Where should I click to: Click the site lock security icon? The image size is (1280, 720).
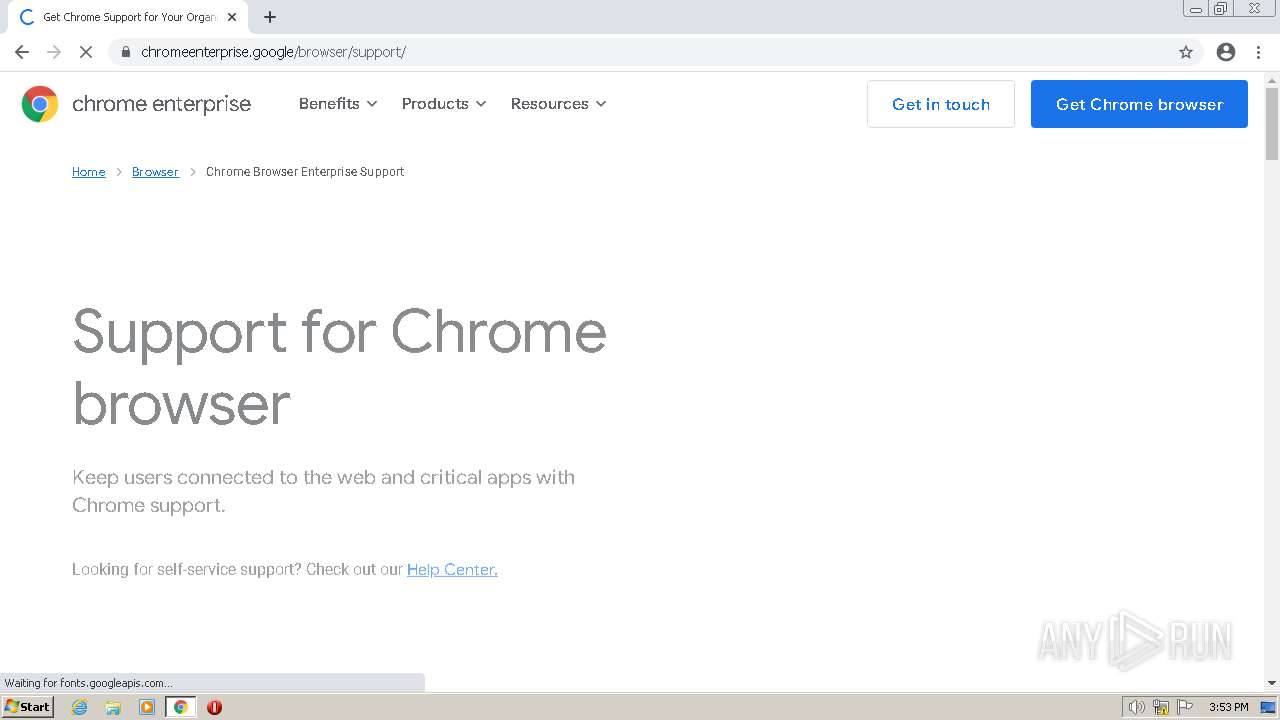[125, 52]
